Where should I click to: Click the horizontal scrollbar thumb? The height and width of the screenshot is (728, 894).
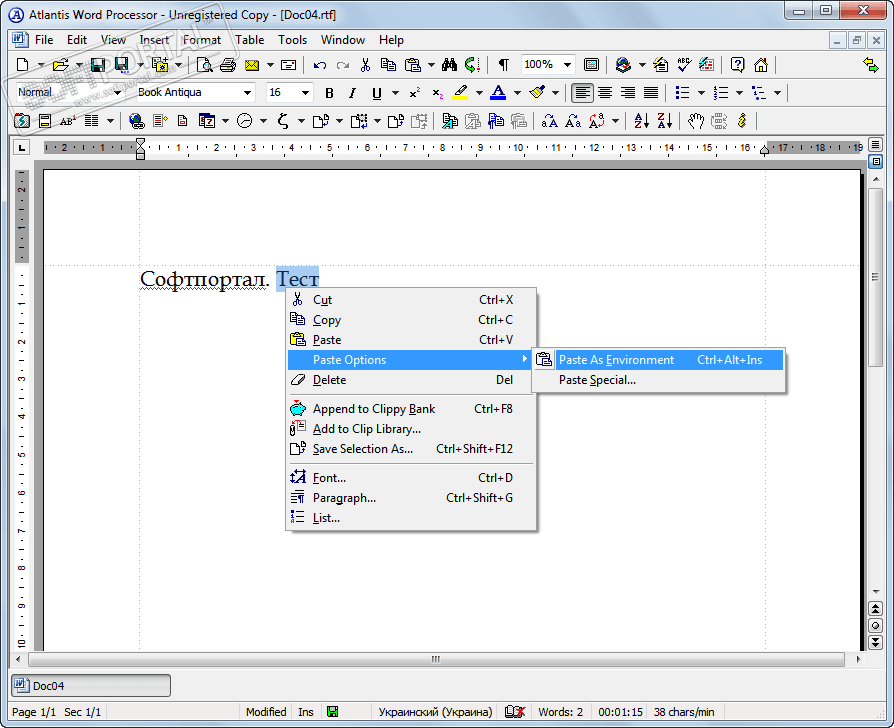coord(436,659)
